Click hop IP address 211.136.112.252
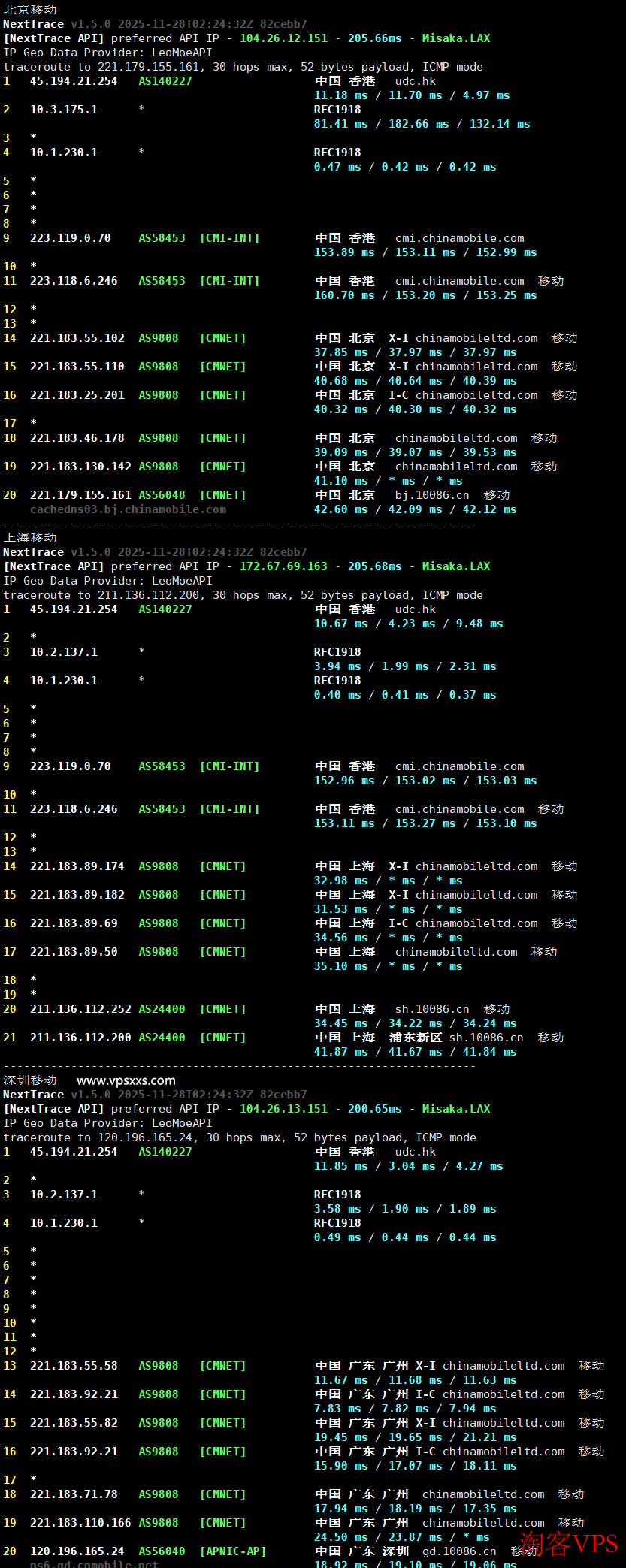This screenshot has height=1568, width=626. point(80,1009)
